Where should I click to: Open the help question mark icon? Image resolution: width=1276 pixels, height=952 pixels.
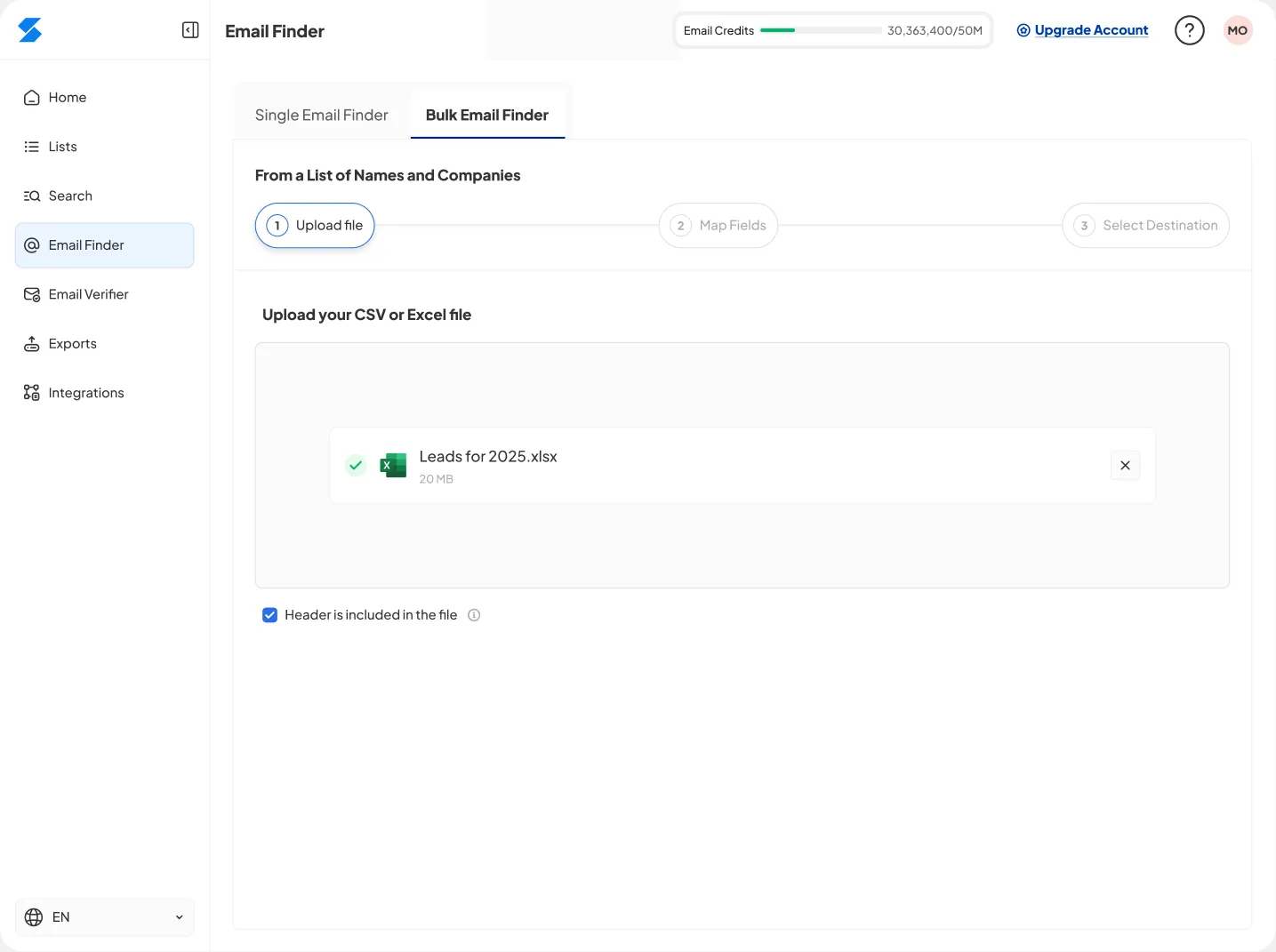[x=1189, y=30]
